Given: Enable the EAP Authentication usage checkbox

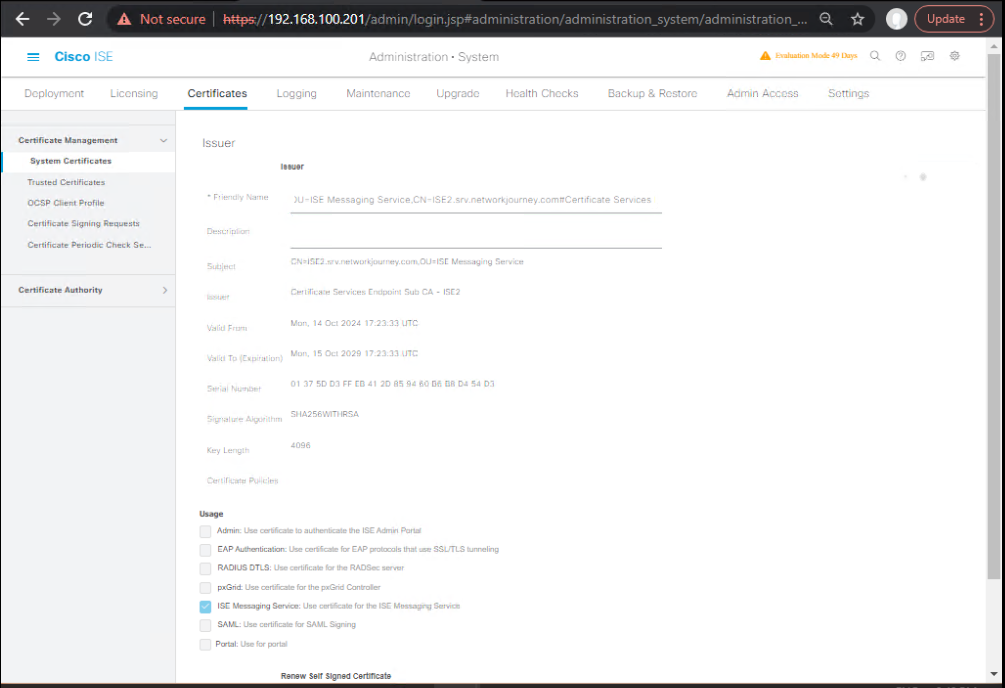Looking at the screenshot, I should point(205,550).
